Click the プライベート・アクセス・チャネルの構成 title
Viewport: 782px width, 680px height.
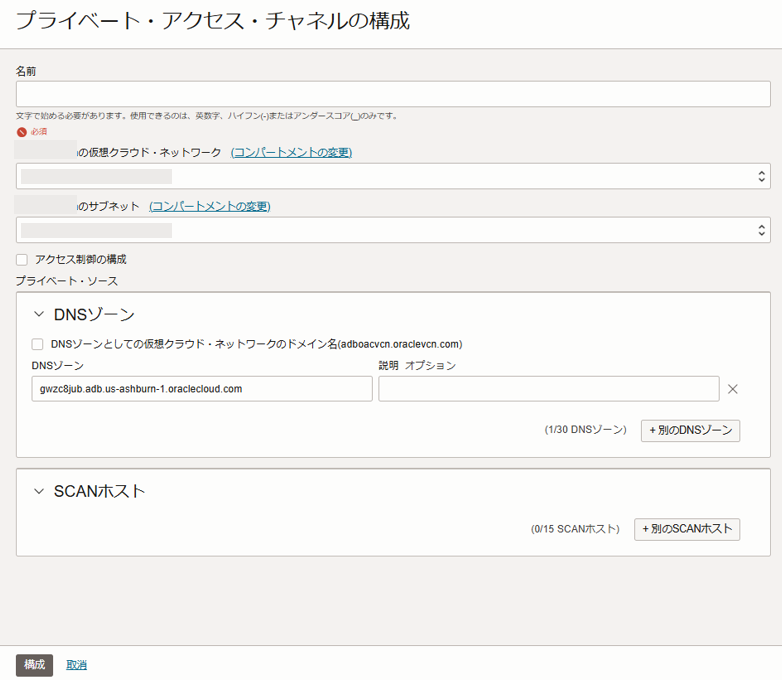tap(213, 20)
